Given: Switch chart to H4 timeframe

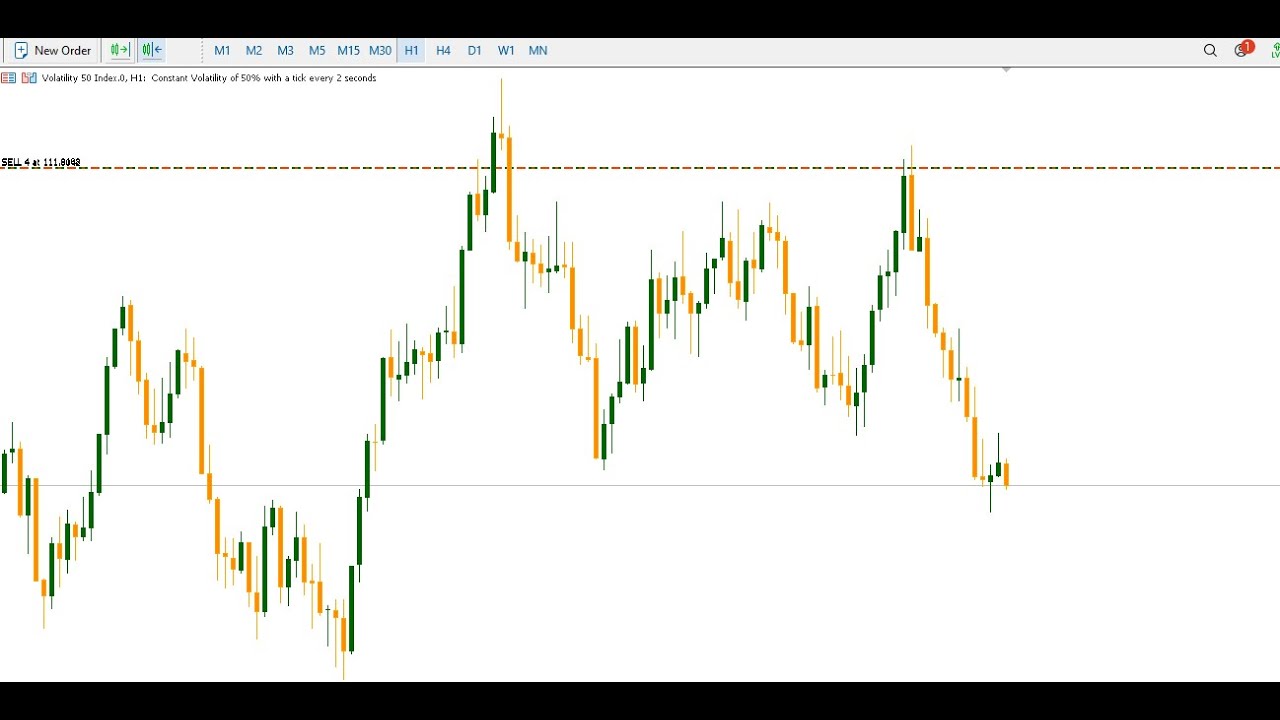Looking at the screenshot, I should pyautogui.click(x=443, y=50).
